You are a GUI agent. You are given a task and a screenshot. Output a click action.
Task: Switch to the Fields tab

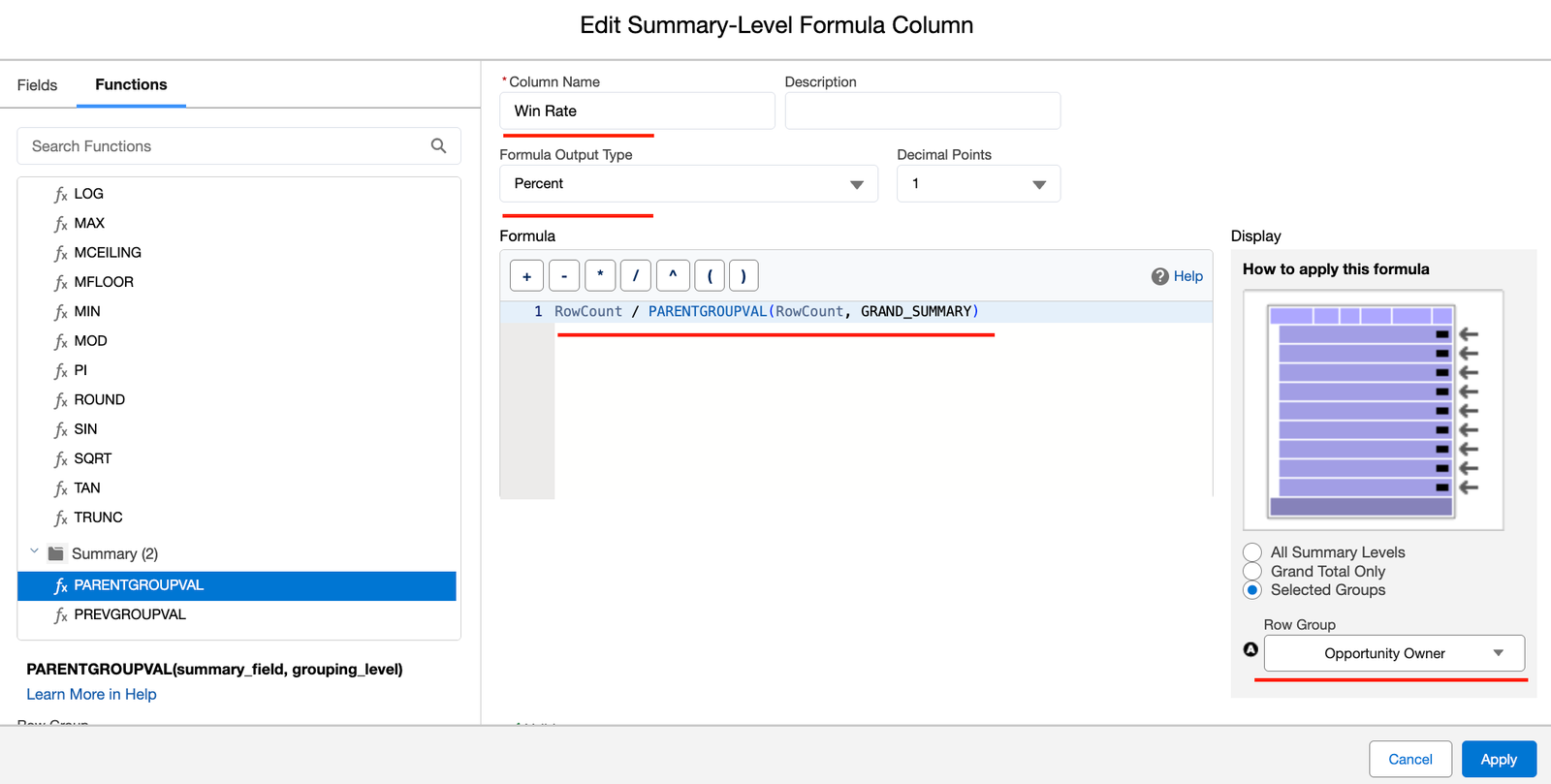click(x=38, y=85)
